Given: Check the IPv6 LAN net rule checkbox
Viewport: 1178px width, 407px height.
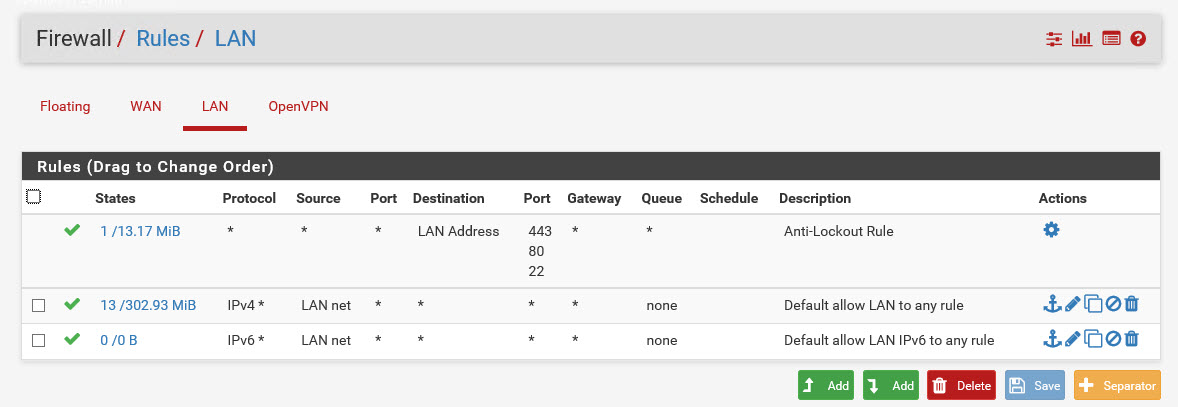Looking at the screenshot, I should tap(38, 340).
